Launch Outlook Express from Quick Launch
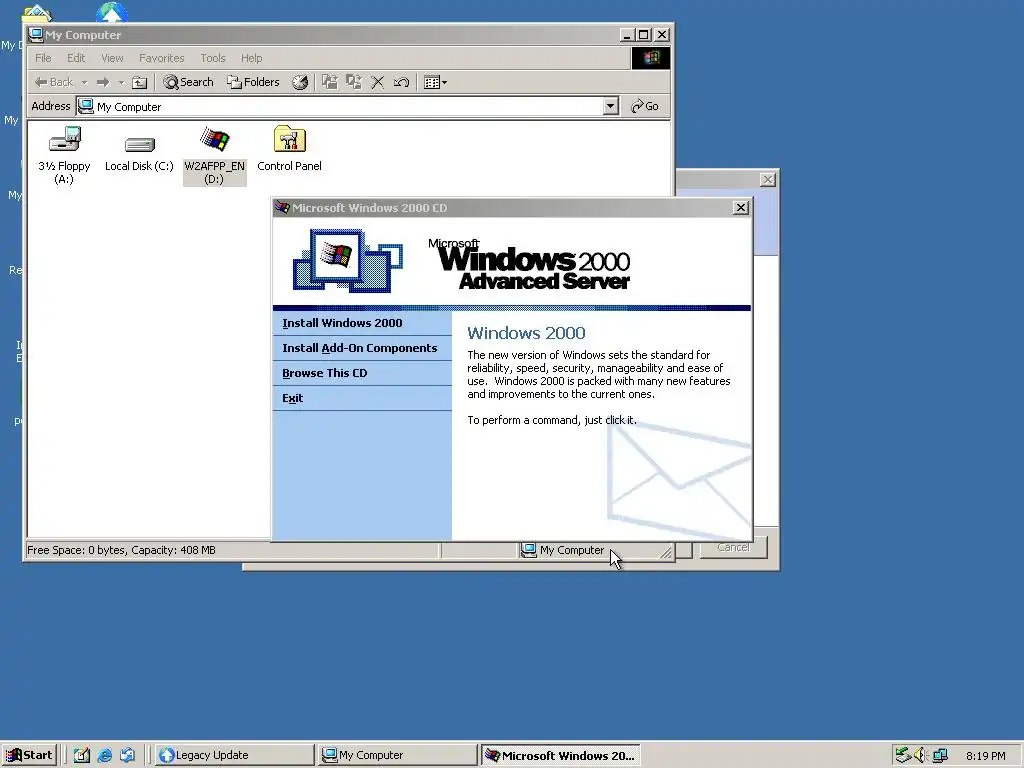The height and width of the screenshot is (768, 1024). pyautogui.click(x=127, y=756)
